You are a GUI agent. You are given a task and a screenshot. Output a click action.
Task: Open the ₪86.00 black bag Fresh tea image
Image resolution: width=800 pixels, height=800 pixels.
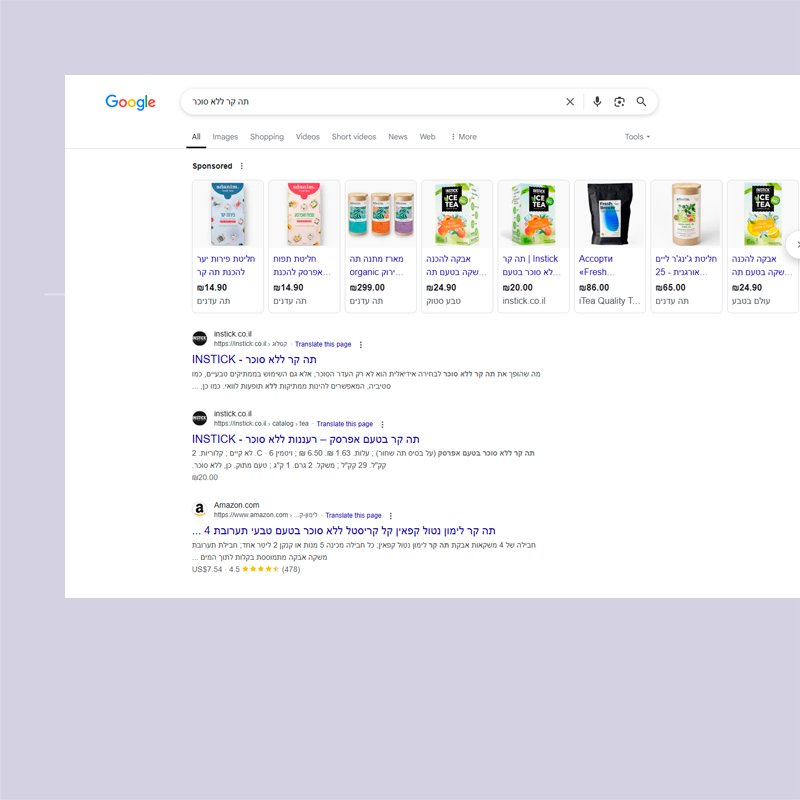pos(610,214)
